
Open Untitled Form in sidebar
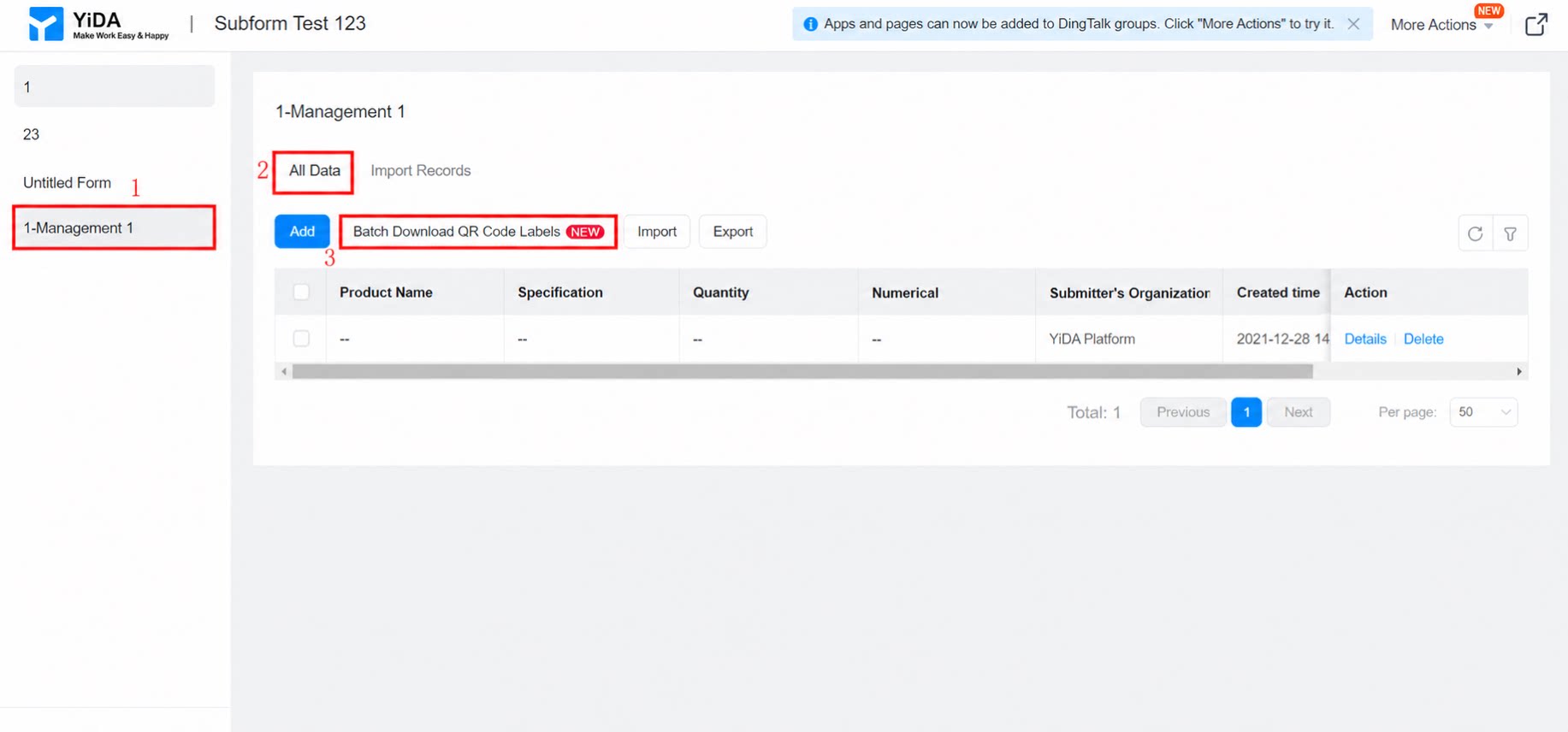tap(67, 183)
